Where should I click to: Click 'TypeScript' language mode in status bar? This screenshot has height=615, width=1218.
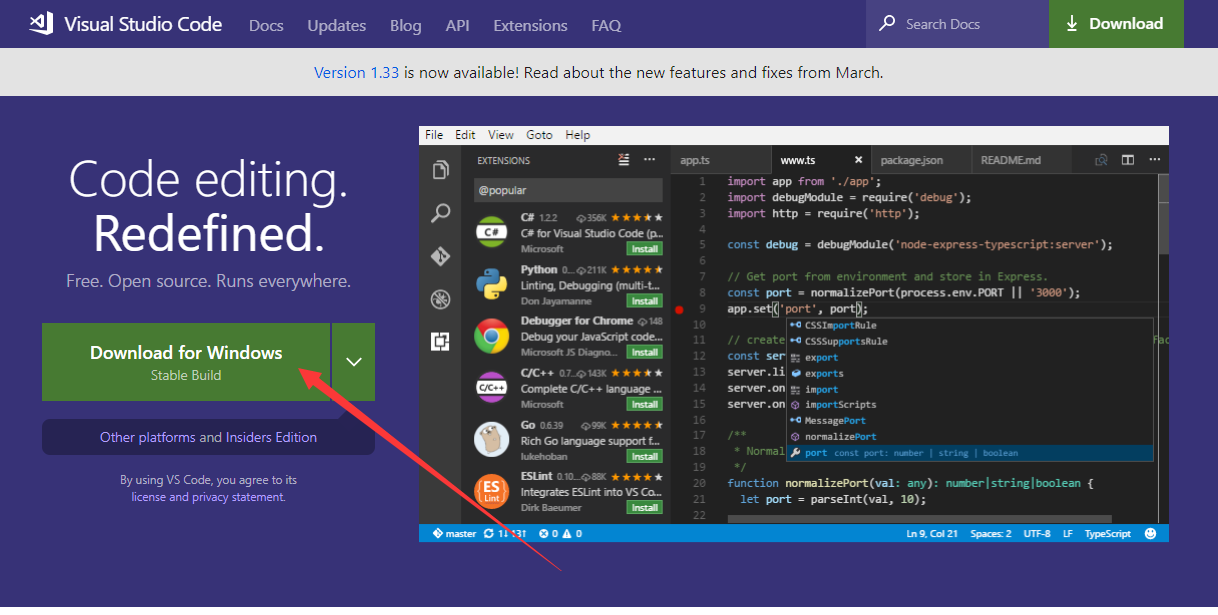pos(1108,534)
